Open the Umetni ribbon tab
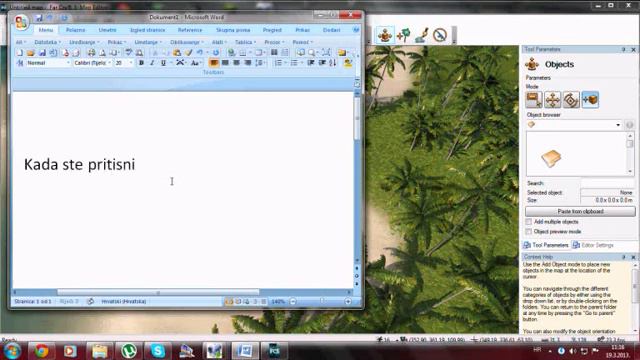 (x=107, y=30)
